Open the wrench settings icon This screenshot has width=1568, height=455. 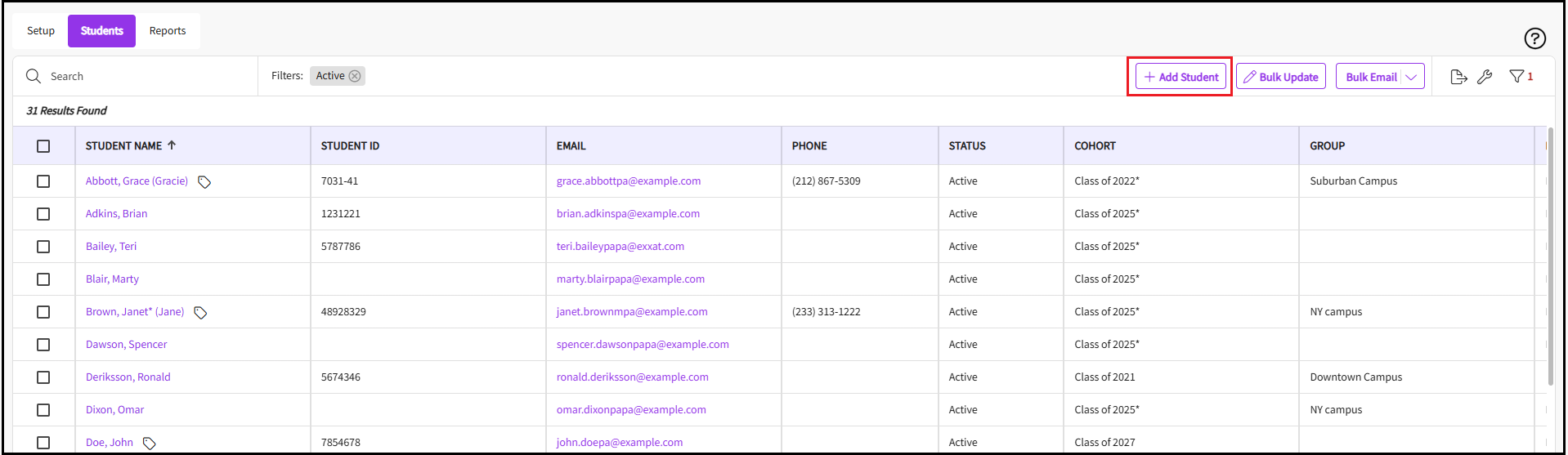1485,77
